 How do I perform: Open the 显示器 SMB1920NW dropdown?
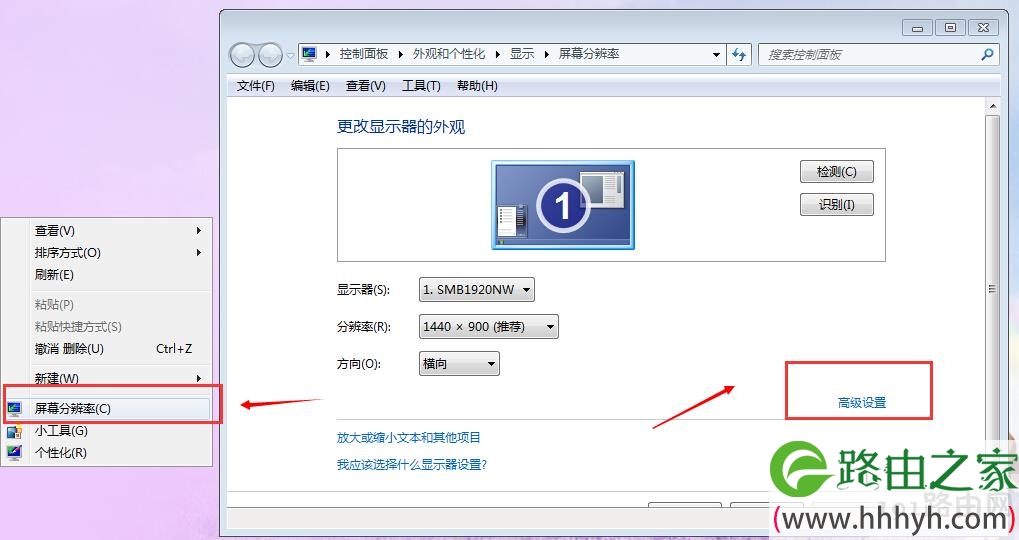tap(476, 290)
